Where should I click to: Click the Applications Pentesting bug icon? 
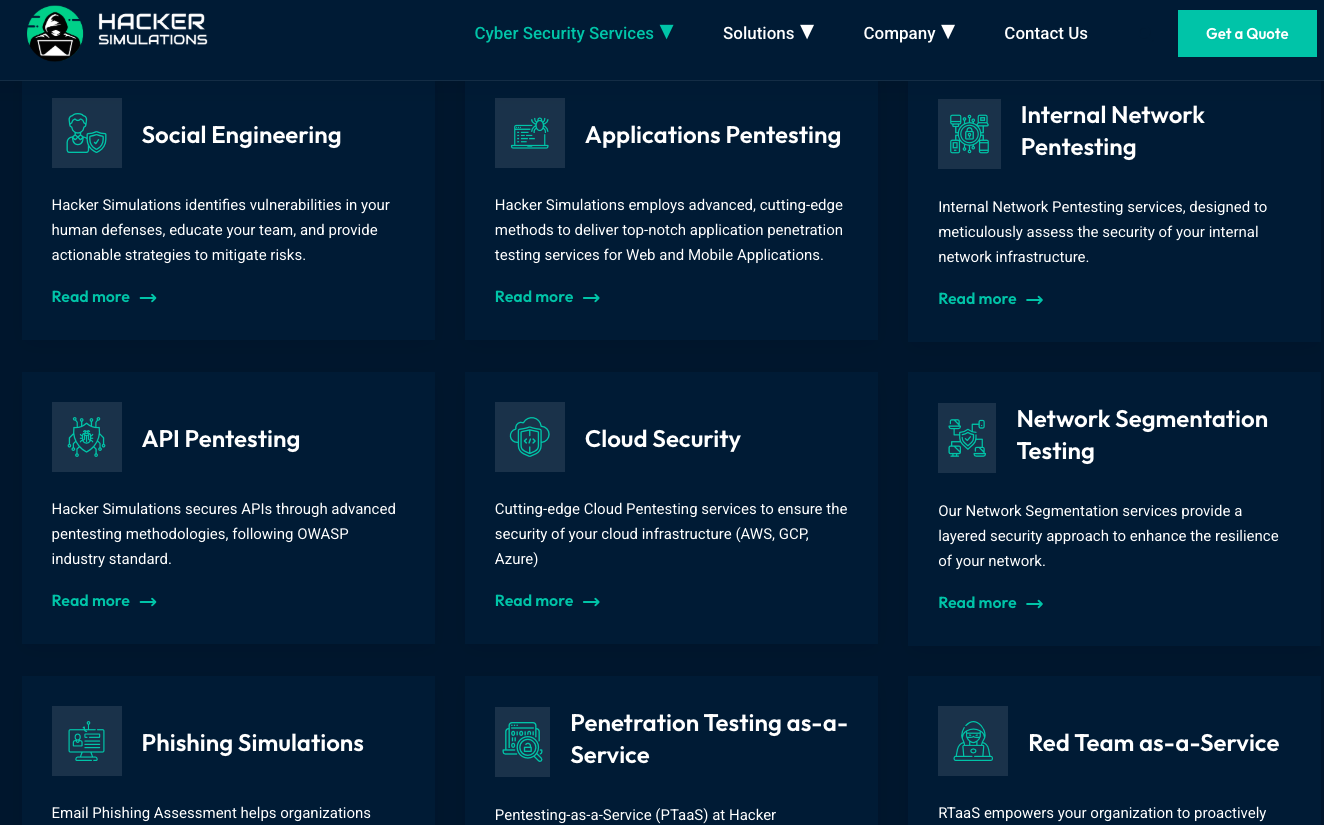pos(530,133)
